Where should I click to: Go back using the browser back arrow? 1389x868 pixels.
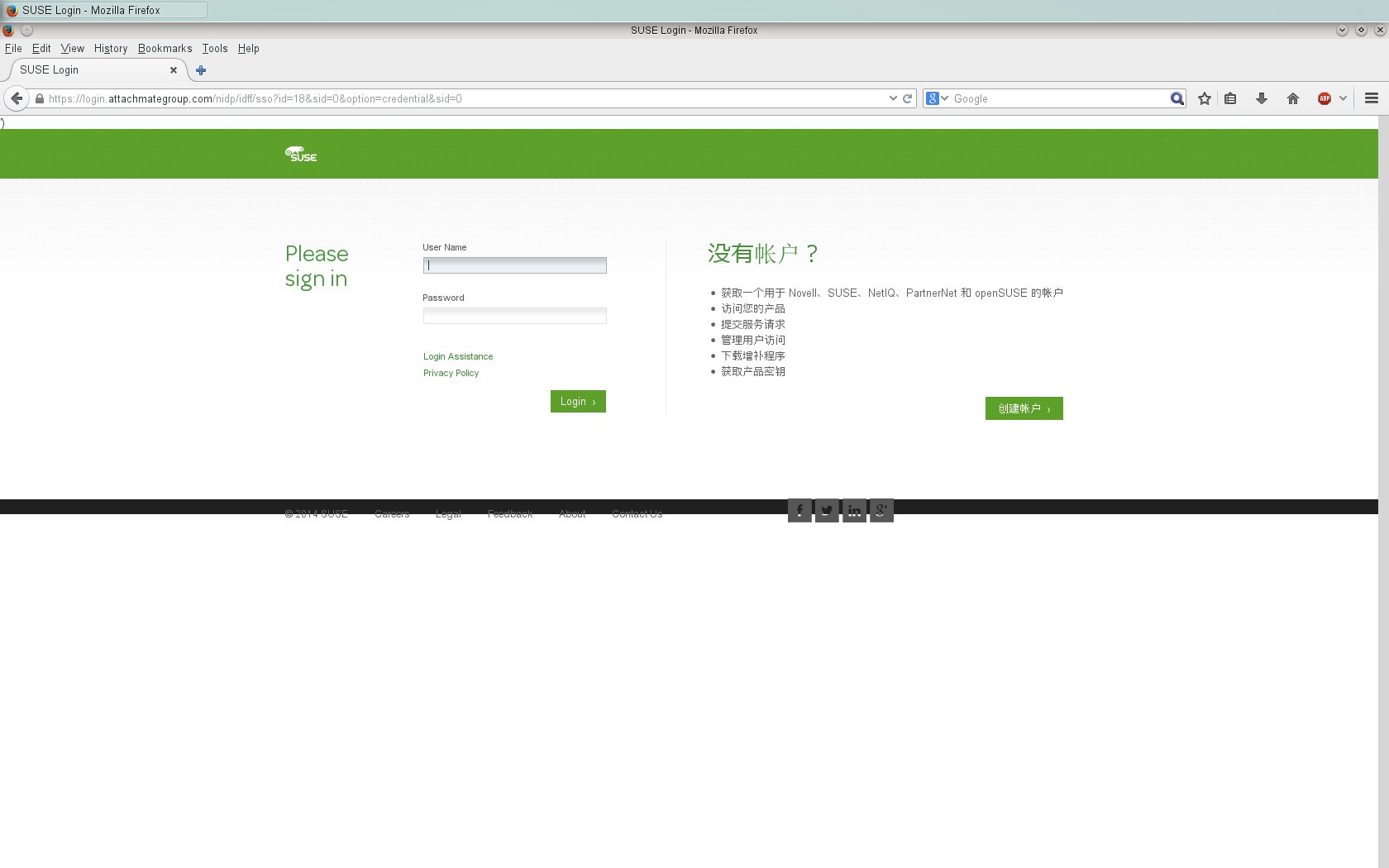point(17,98)
